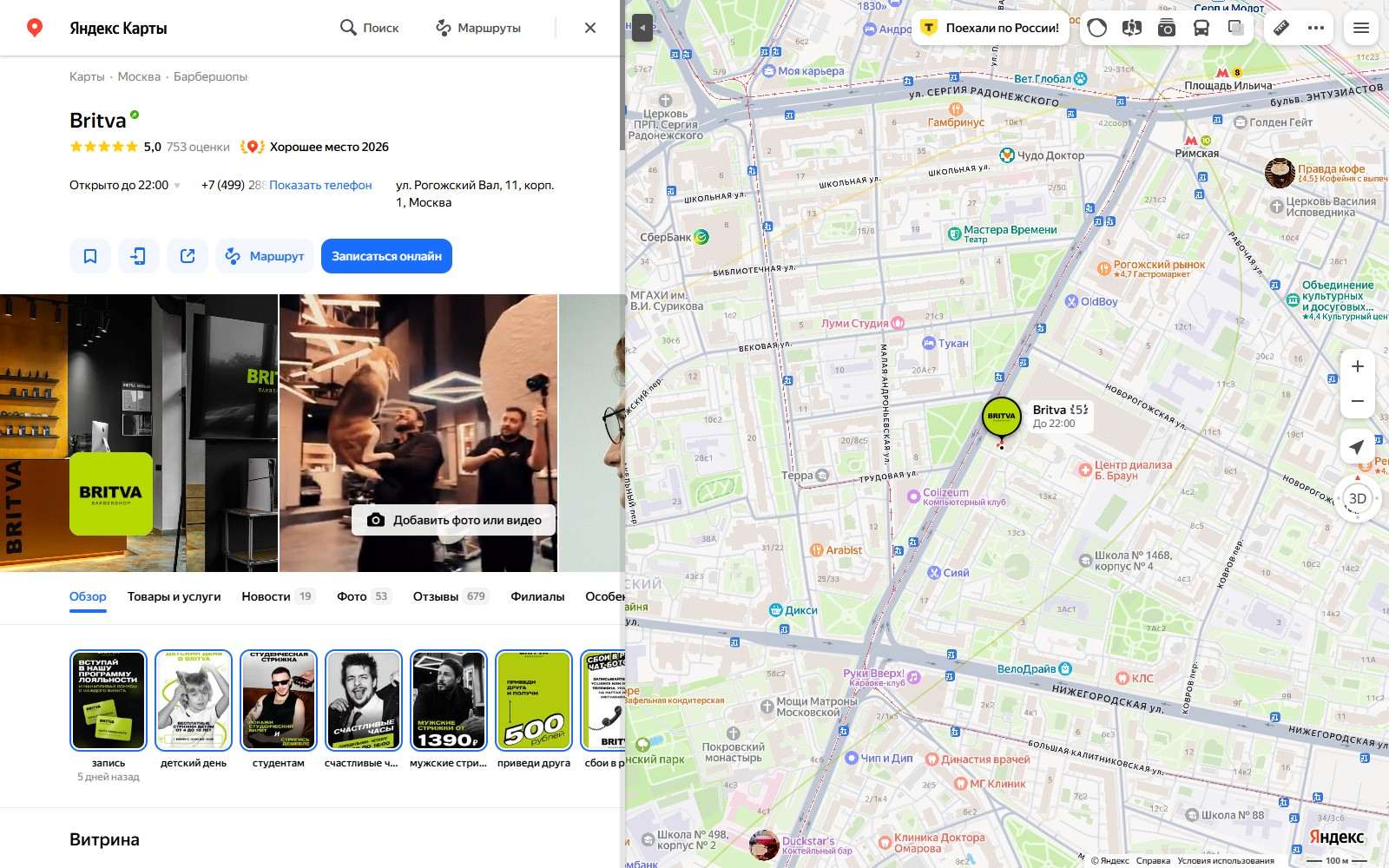1389x868 pixels.
Task: Open the map layers selector
Action: (x=1236, y=28)
